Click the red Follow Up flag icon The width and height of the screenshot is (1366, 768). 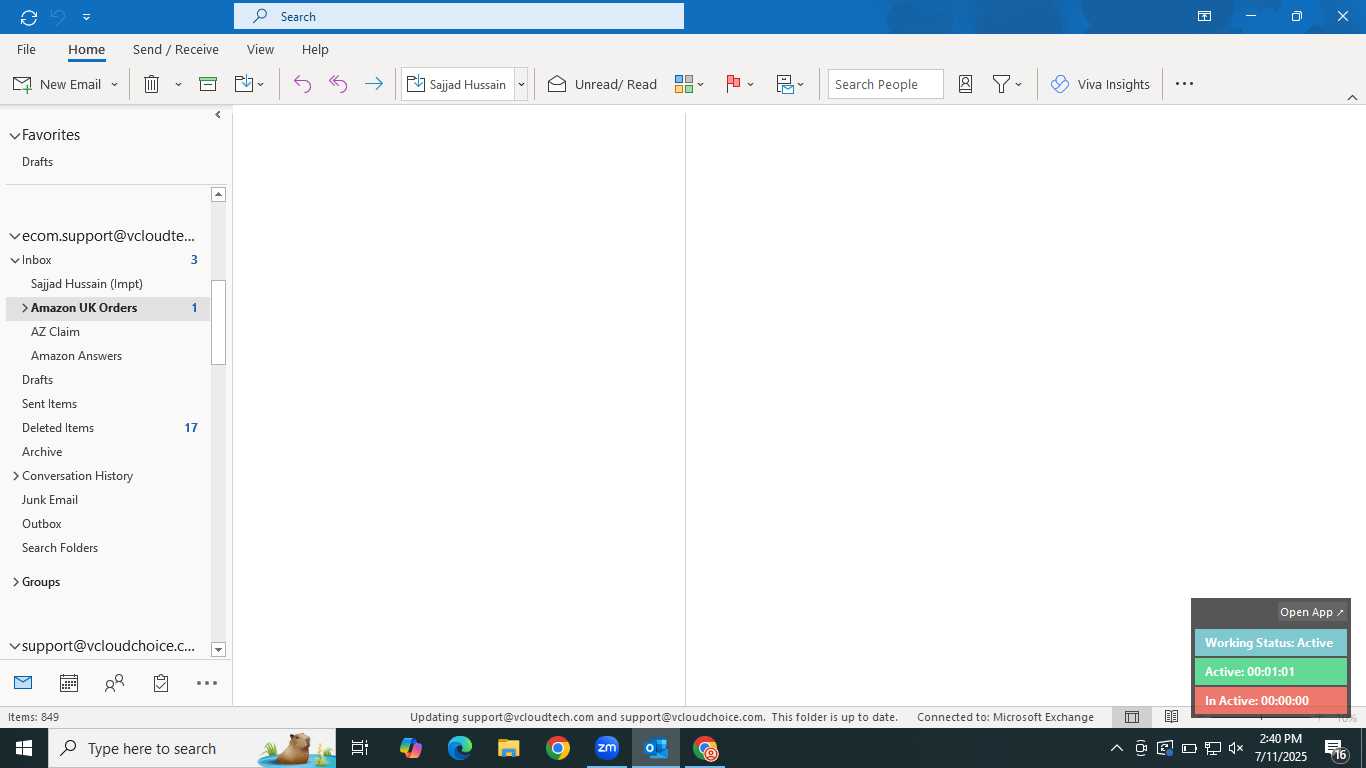point(733,84)
